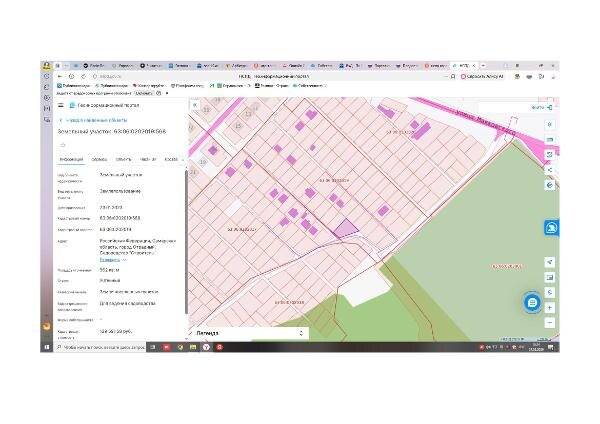
Task: Click the browser address bar
Action: 268,77
